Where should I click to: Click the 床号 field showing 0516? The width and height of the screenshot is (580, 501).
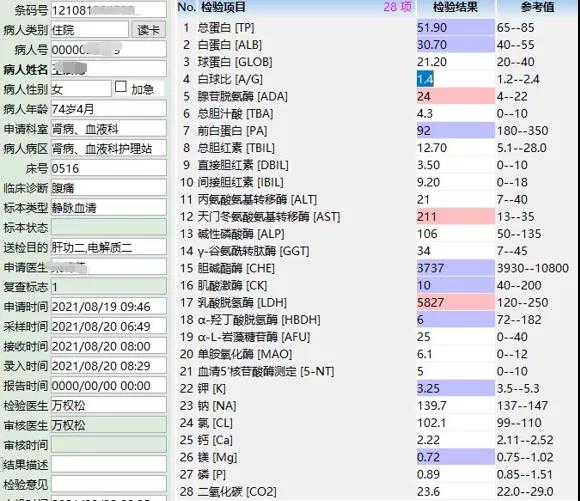tap(108, 168)
